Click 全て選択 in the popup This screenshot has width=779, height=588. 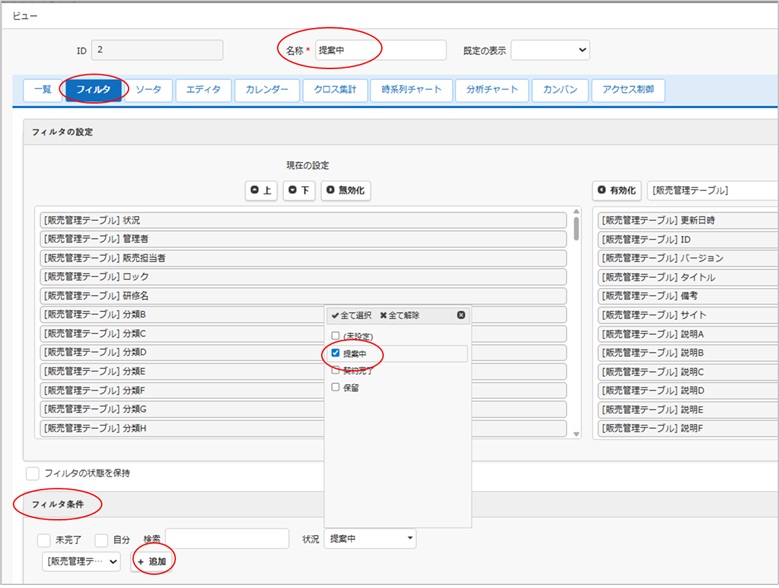(x=351, y=315)
